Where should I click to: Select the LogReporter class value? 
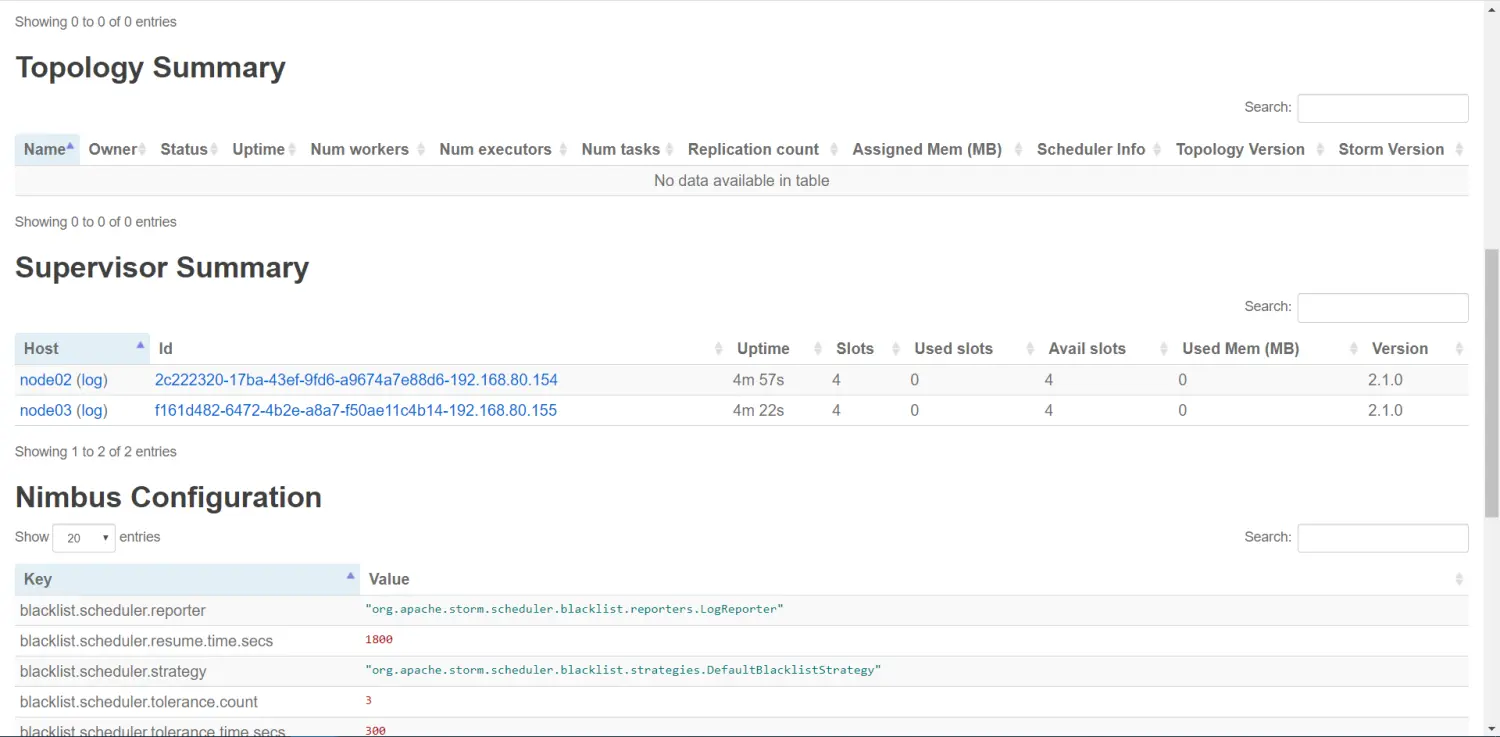(574, 609)
